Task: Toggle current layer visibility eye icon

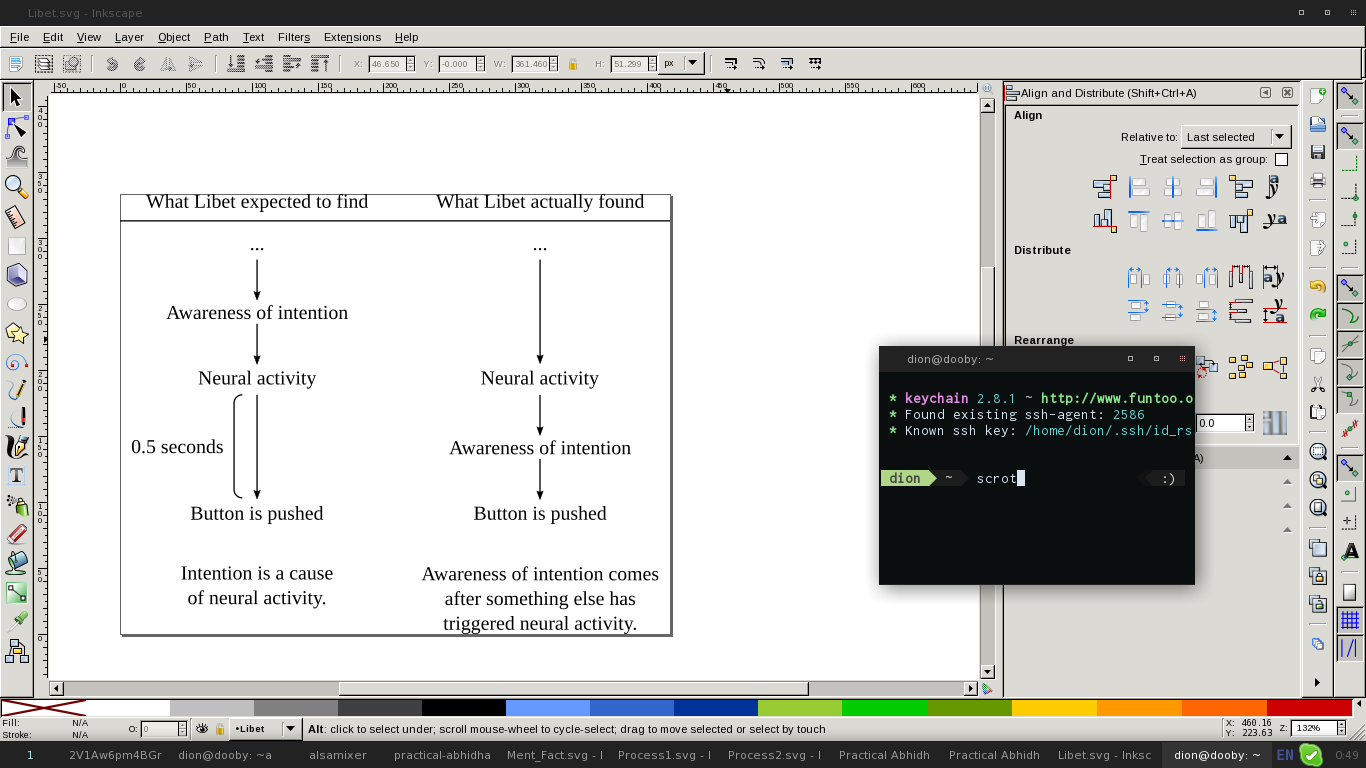Action: click(x=202, y=729)
